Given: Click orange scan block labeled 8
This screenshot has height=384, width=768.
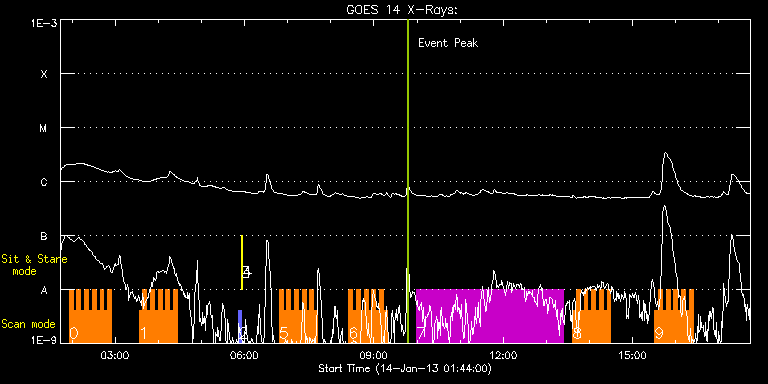Looking at the screenshot, I should (592, 316).
